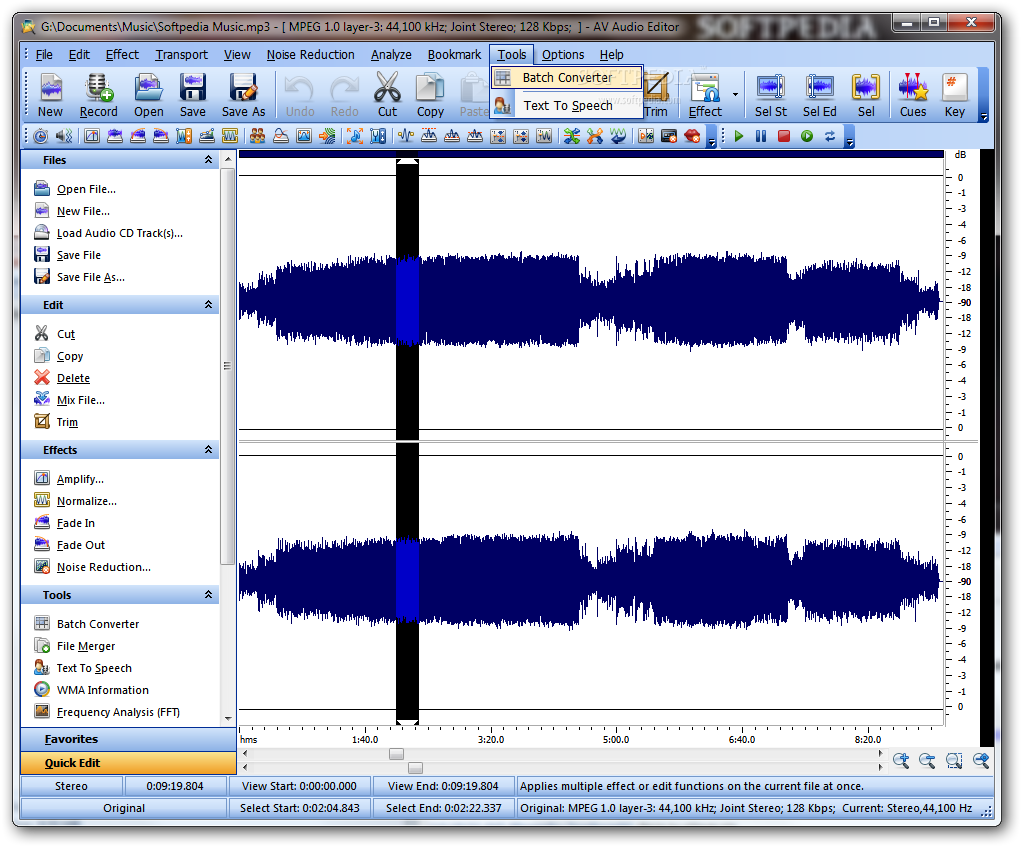The image size is (1022, 847).
Task: Play the audio with the green Play button
Action: click(x=738, y=136)
